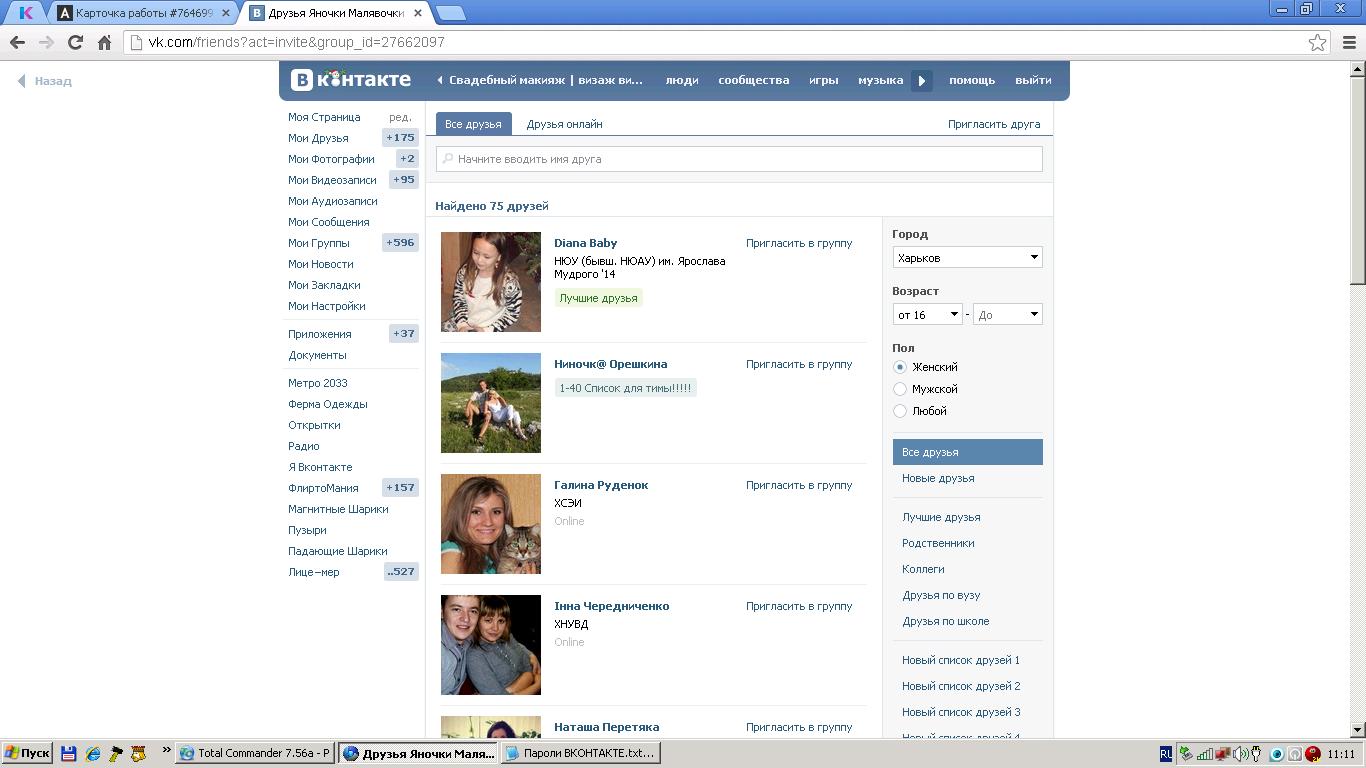Click the hammer icon in quick launch
The image size is (1366, 768).
[115, 754]
